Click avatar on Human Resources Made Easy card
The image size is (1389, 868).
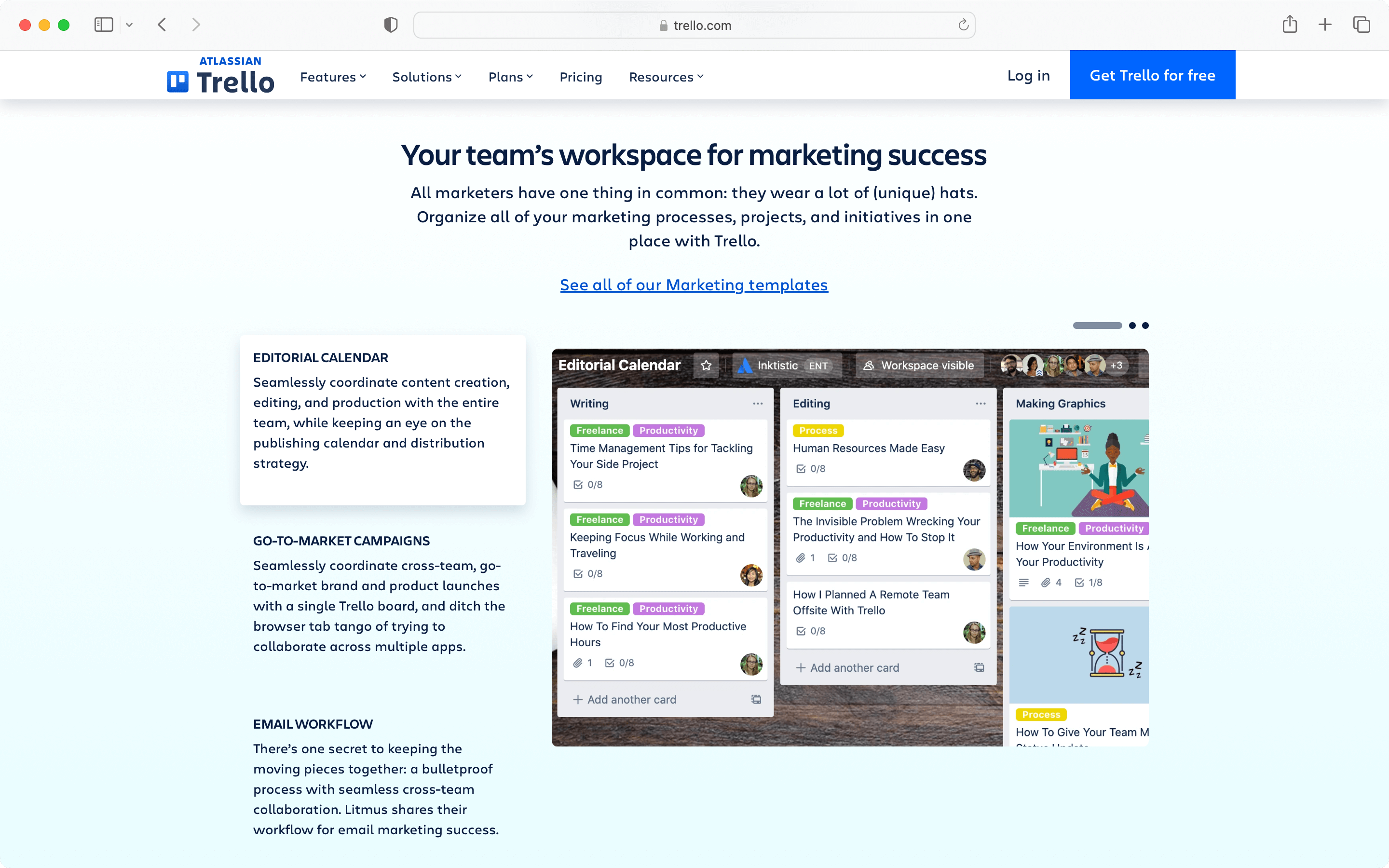(974, 470)
